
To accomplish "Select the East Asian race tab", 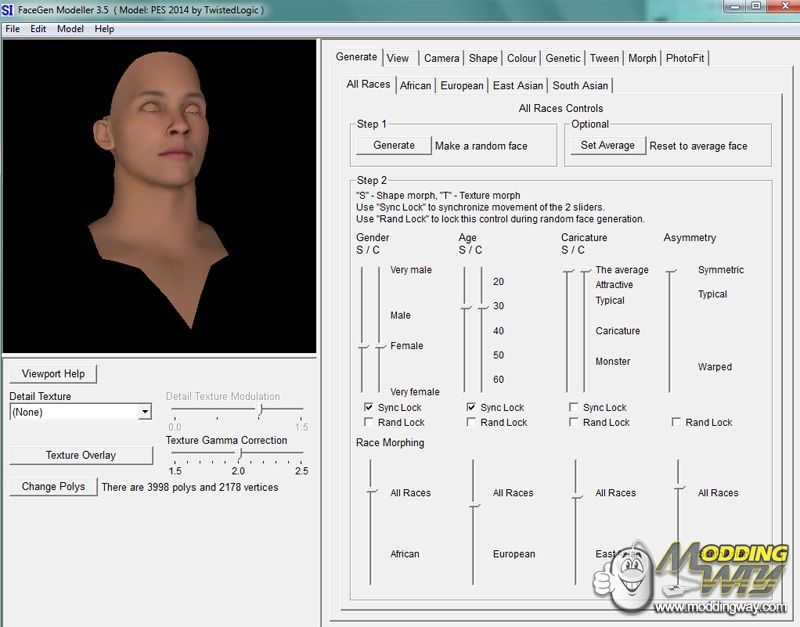I will tap(518, 86).
